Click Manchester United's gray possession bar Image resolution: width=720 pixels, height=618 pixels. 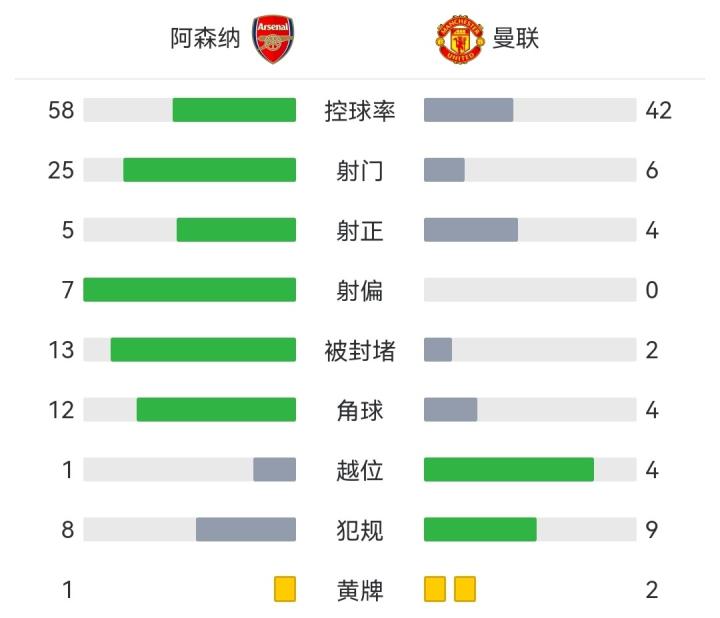(468, 110)
